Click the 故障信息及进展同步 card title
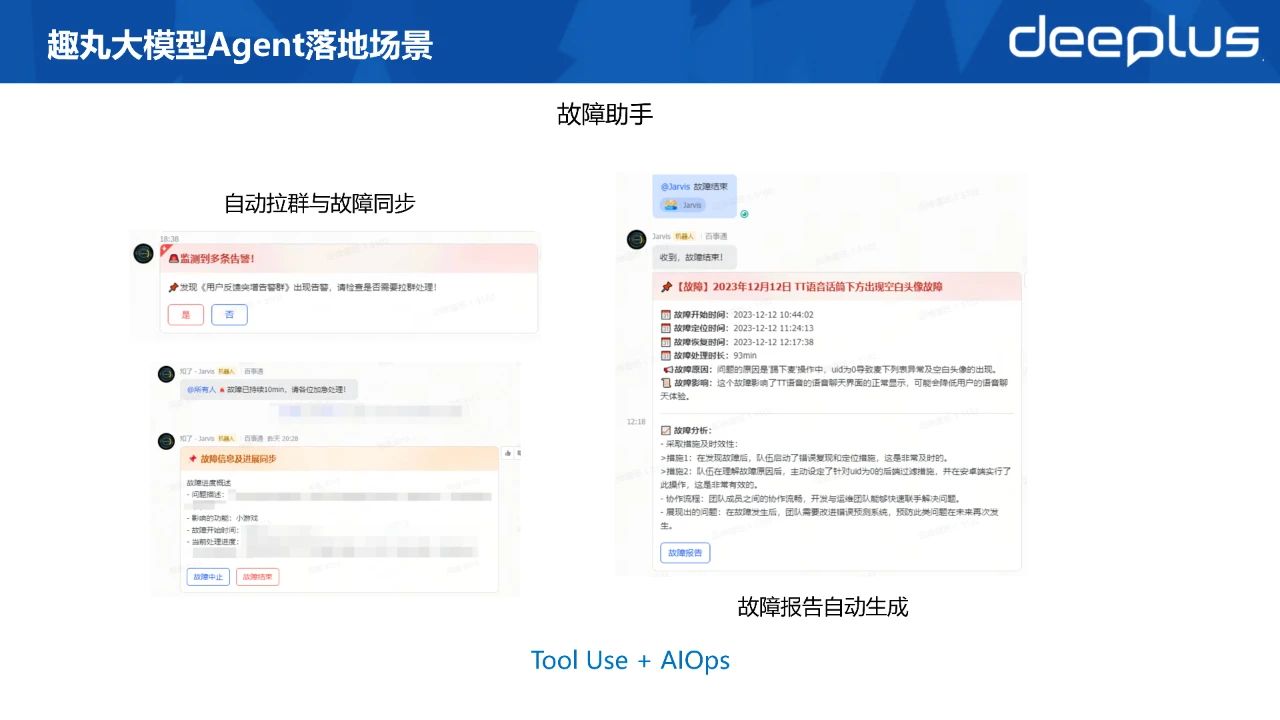This screenshot has width=1280, height=720. coord(238,458)
